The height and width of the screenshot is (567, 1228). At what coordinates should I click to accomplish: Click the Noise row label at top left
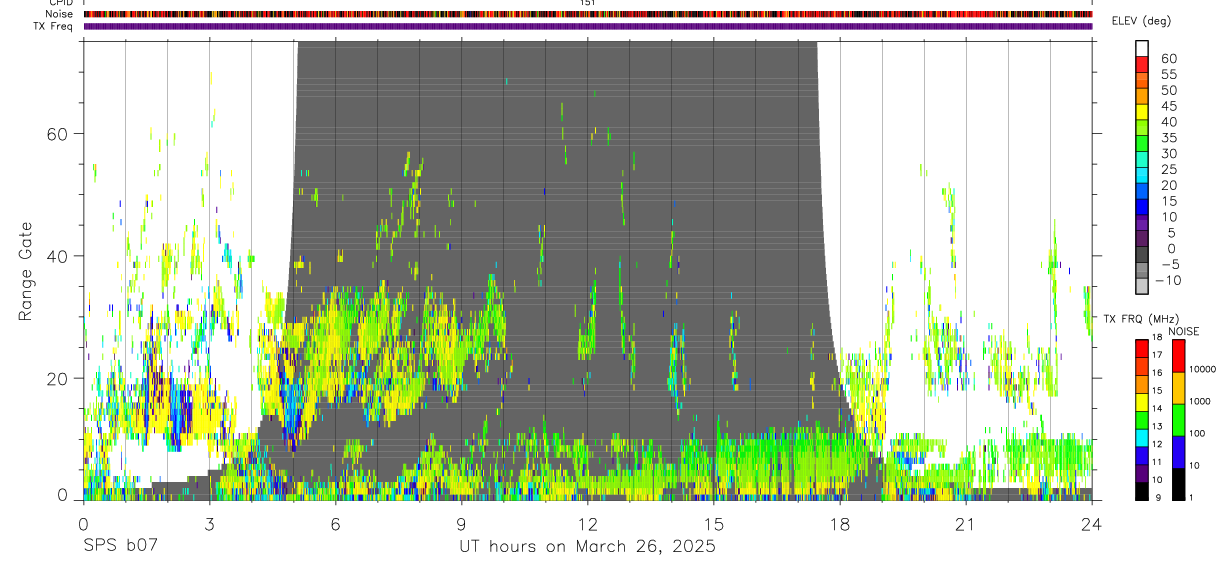pyautogui.click(x=58, y=14)
